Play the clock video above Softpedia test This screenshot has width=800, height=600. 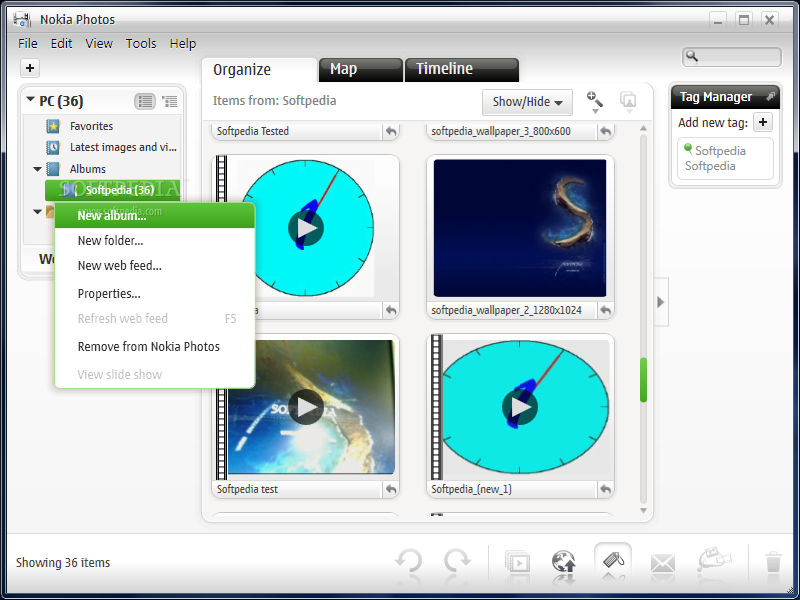(x=306, y=228)
